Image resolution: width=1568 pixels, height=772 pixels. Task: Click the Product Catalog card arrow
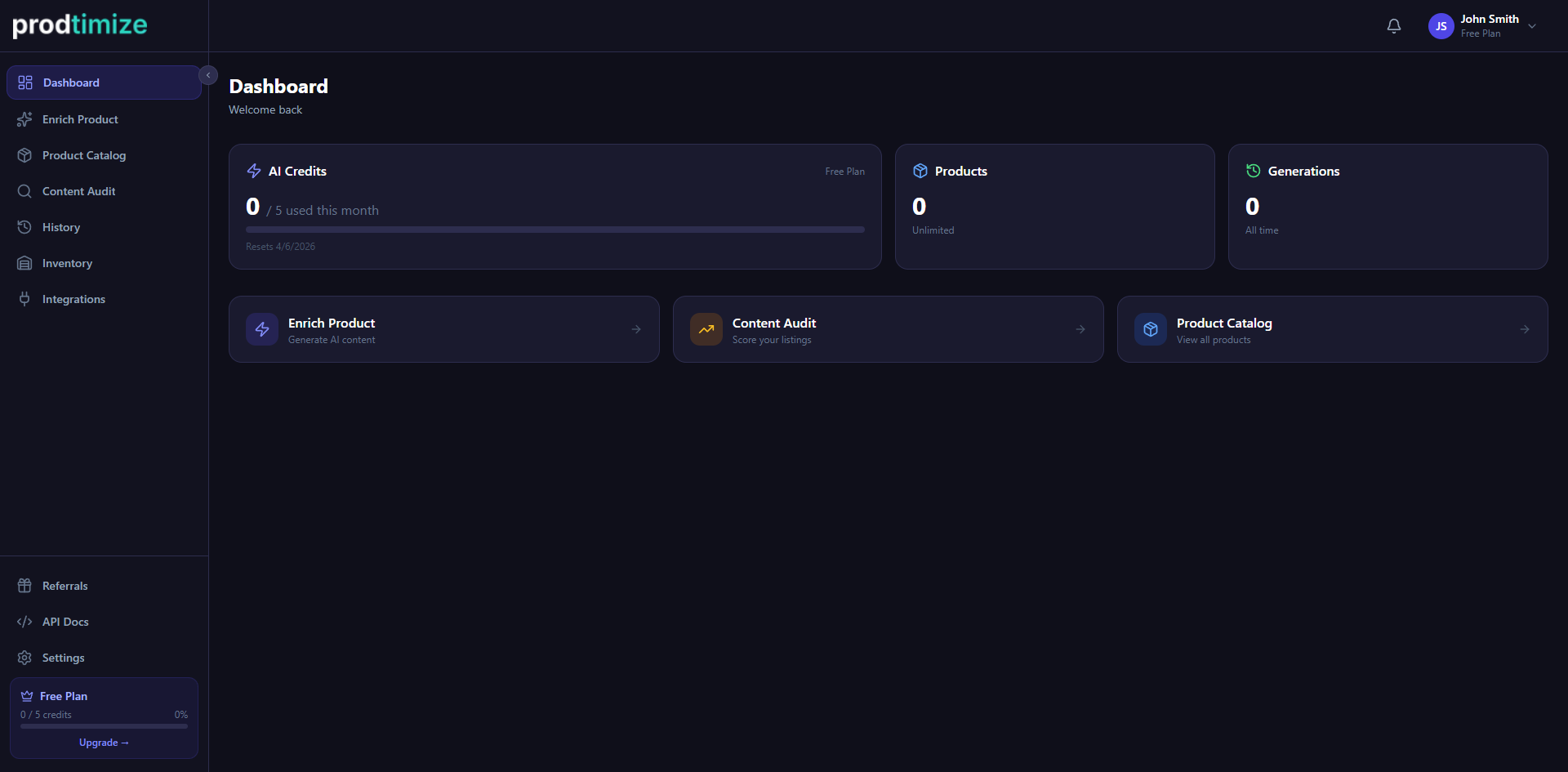(1524, 329)
